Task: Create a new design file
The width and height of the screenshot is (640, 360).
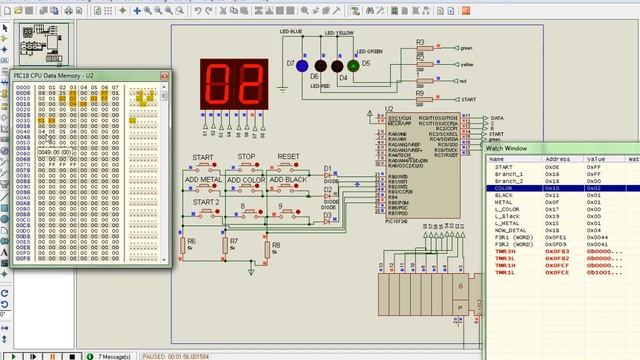Action: point(7,11)
